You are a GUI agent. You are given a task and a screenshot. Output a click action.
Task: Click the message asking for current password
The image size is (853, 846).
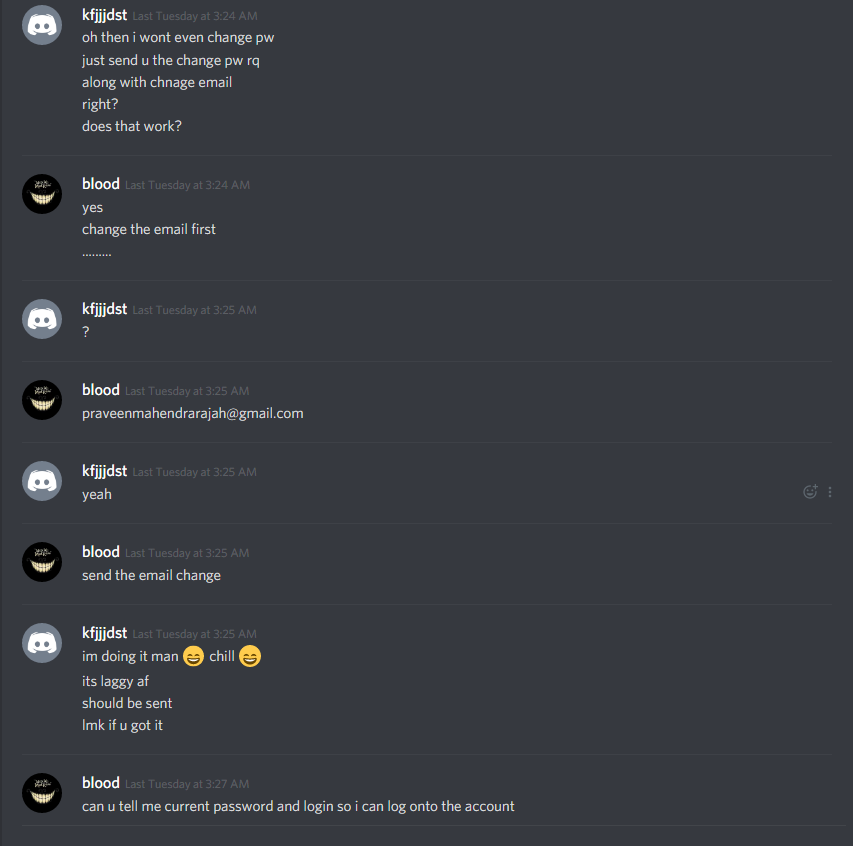point(298,806)
